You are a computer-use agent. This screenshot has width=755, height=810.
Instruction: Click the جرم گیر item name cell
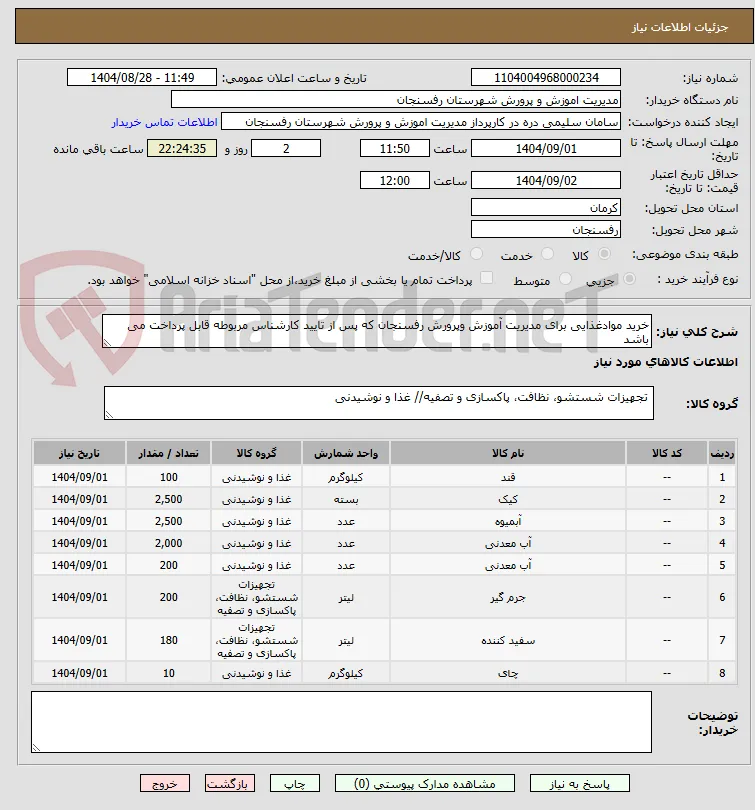pos(508,597)
